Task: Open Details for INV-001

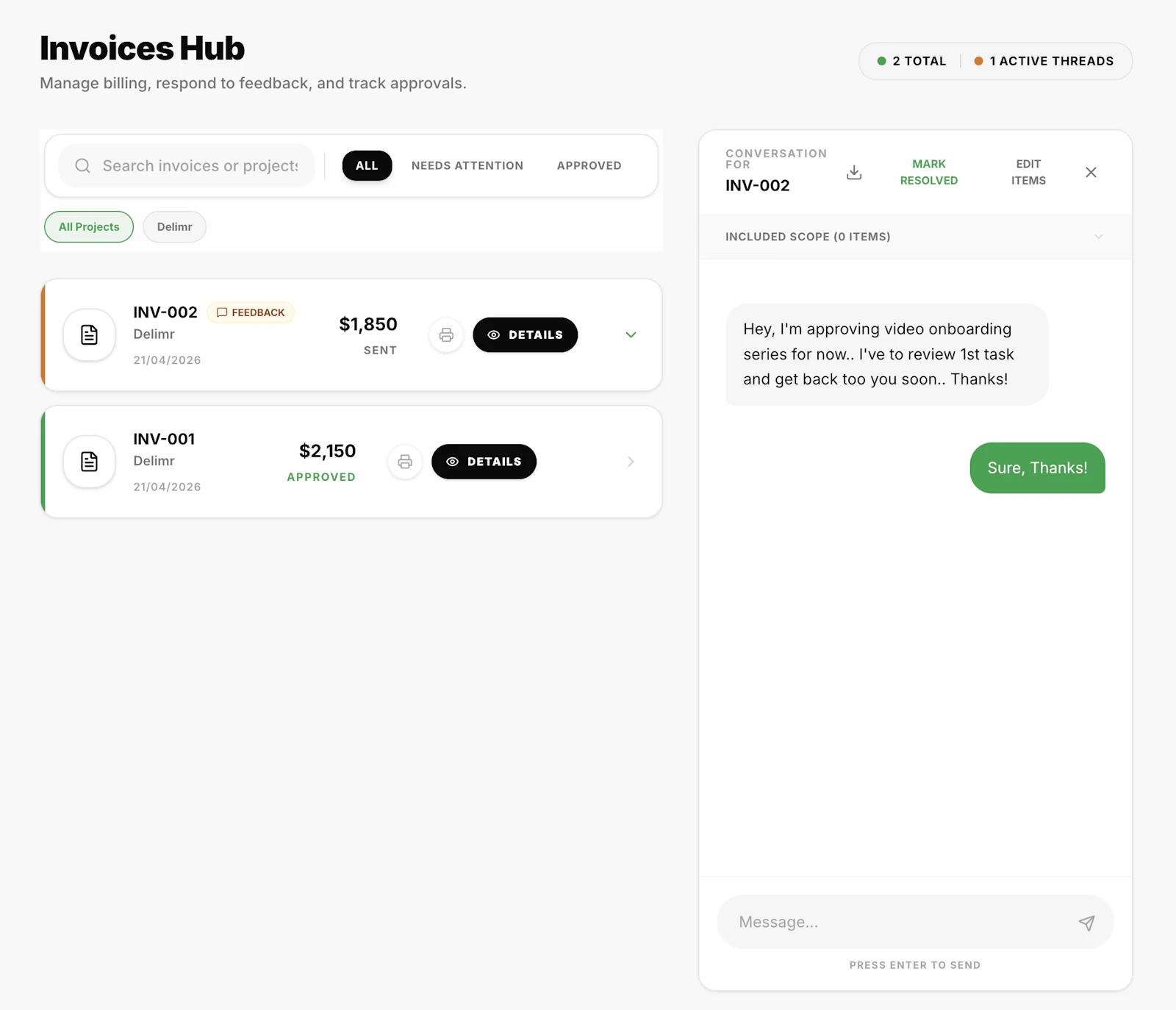Action: coord(484,462)
